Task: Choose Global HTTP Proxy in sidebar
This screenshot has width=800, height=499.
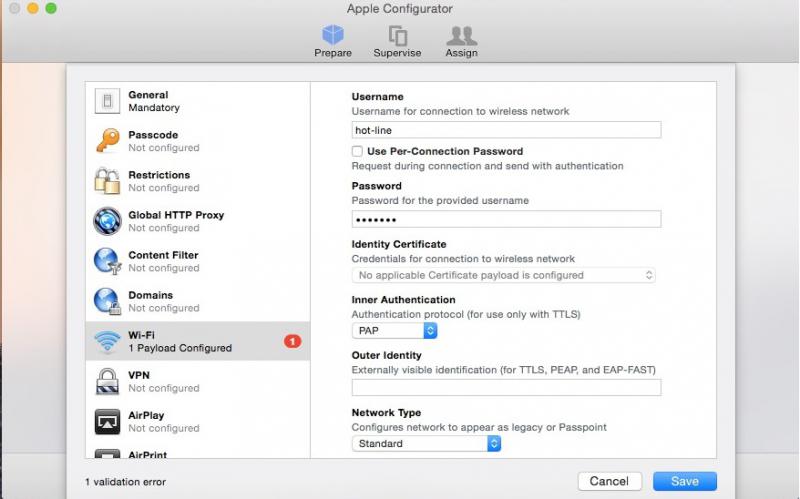Action: pyautogui.click(x=176, y=215)
